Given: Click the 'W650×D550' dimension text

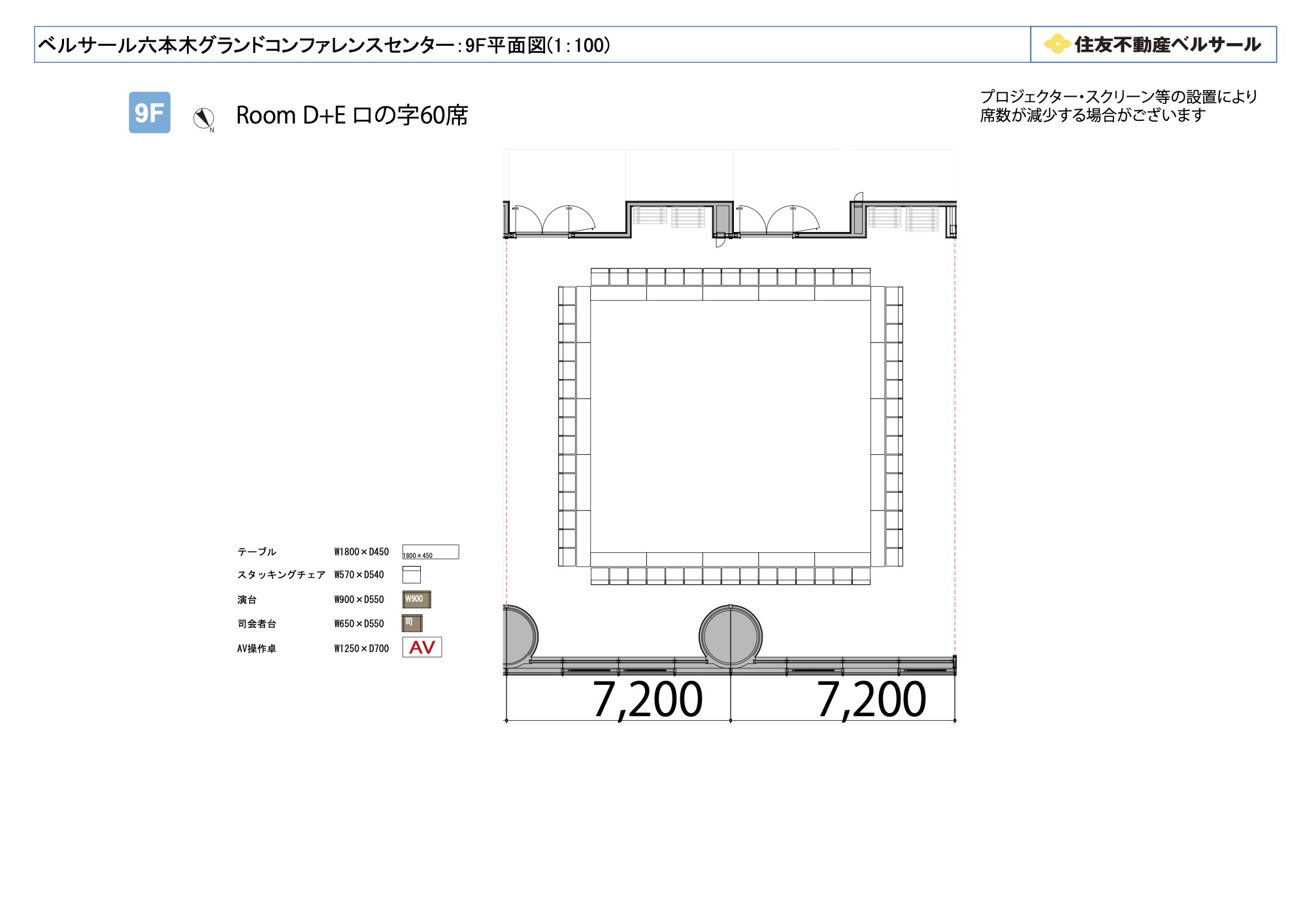Looking at the screenshot, I should [x=359, y=624].
